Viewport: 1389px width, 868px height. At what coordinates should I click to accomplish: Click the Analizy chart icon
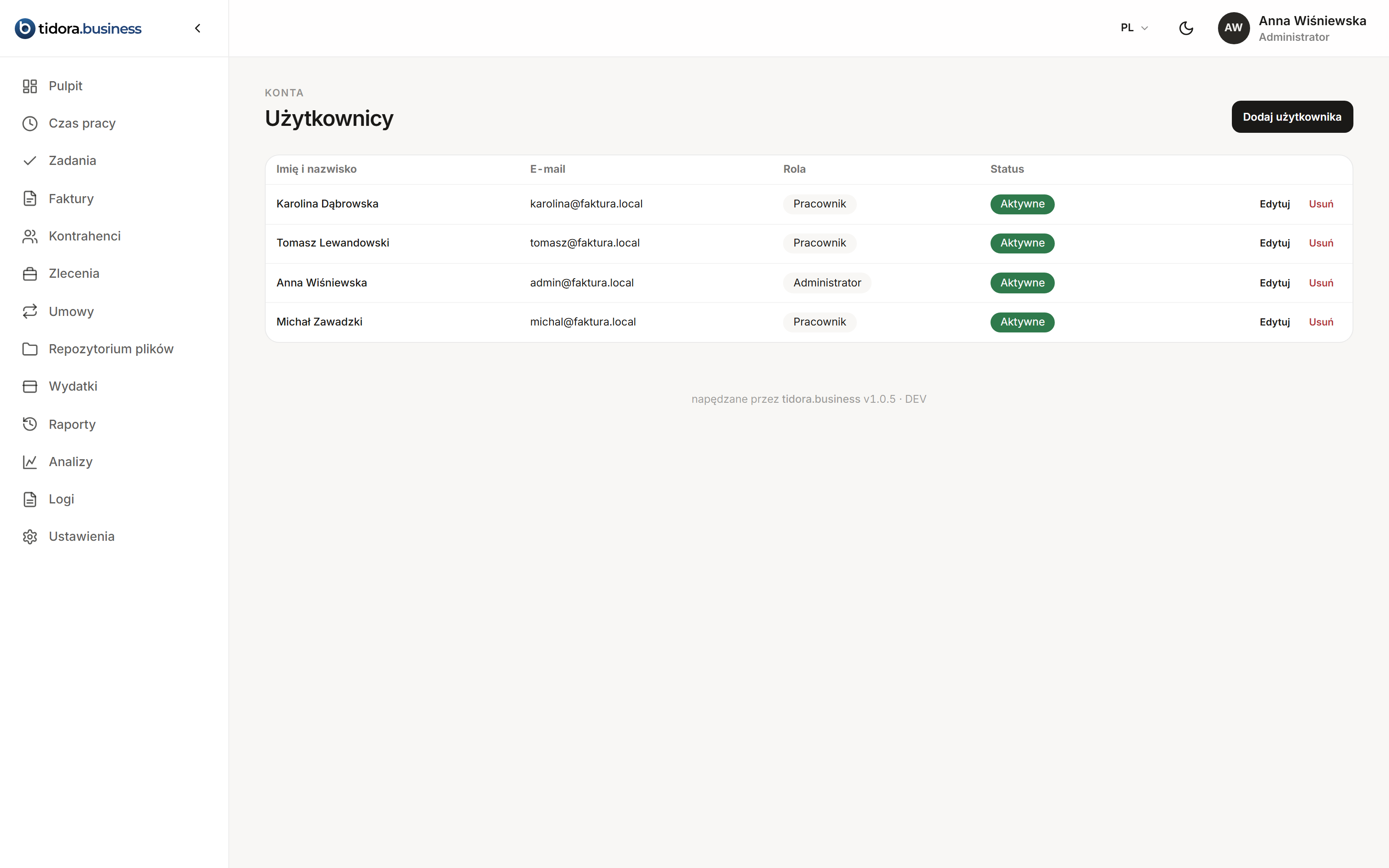[x=30, y=461]
